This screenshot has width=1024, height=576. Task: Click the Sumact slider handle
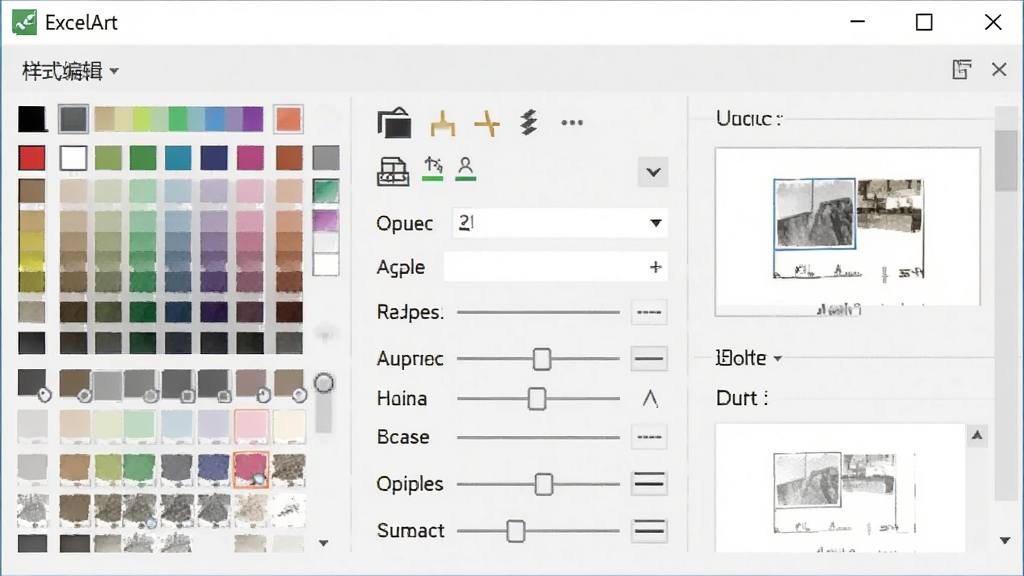[516, 531]
